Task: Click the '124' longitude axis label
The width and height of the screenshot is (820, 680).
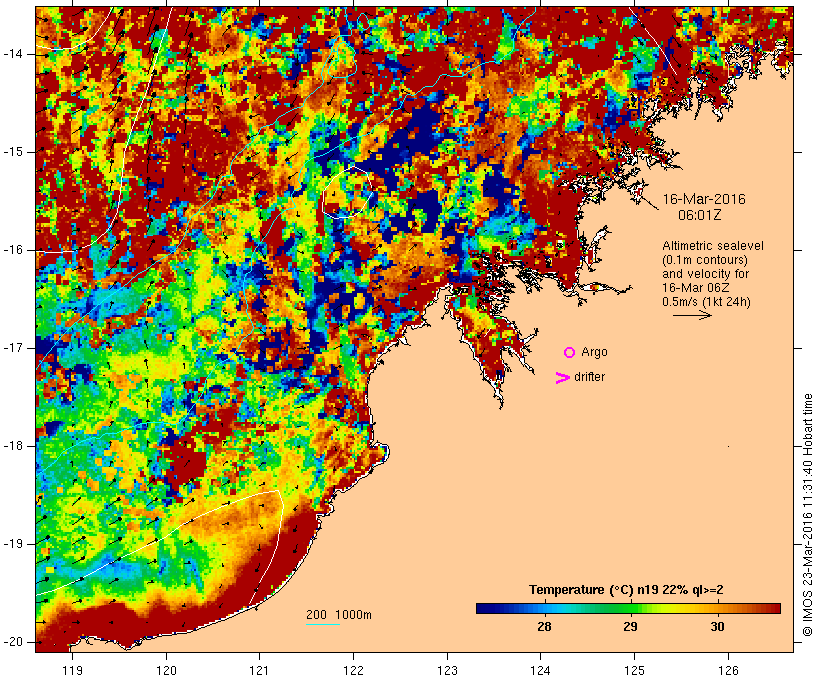Action: pos(541,670)
